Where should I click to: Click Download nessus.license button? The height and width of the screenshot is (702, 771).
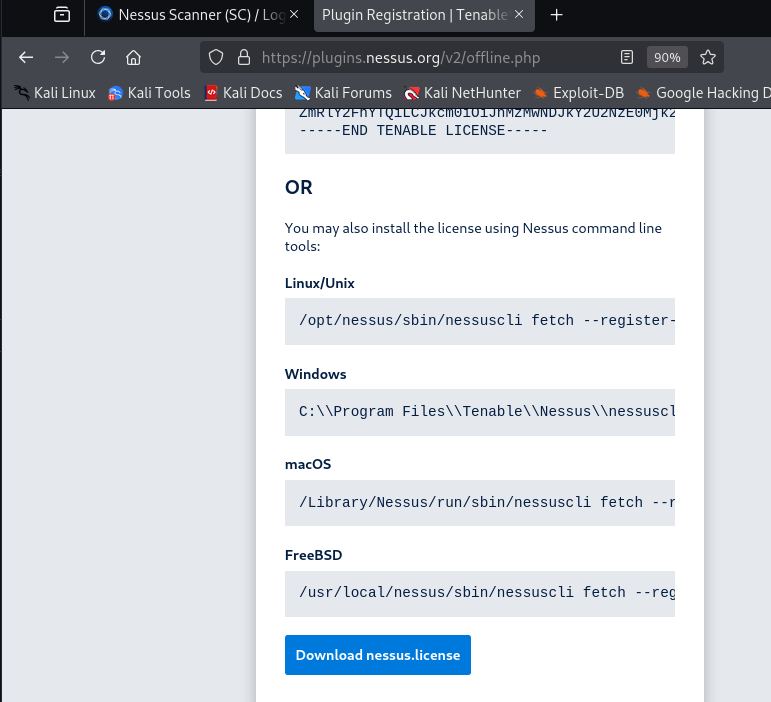click(x=377, y=655)
